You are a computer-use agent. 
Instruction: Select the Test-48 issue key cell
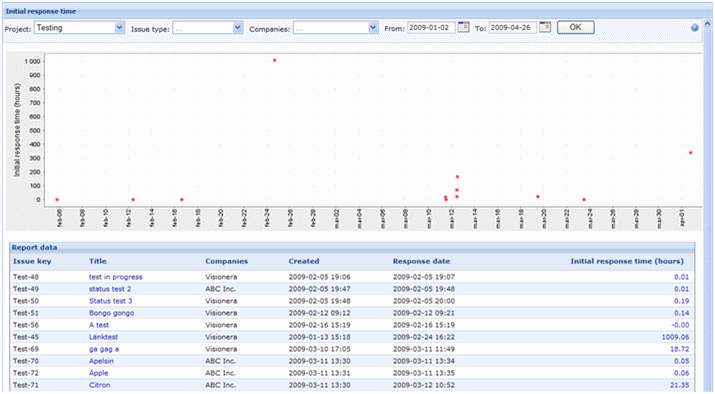[26, 277]
